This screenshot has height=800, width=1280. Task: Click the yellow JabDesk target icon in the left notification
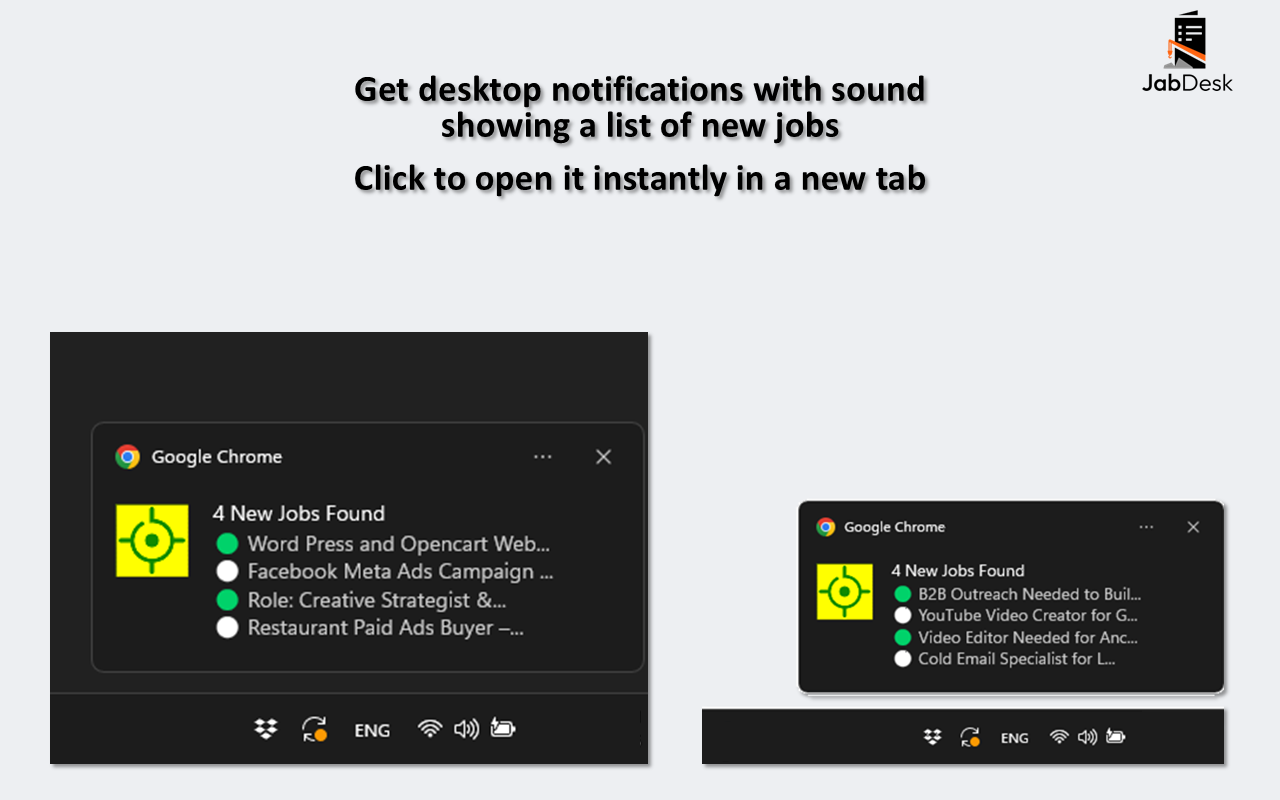pos(152,540)
